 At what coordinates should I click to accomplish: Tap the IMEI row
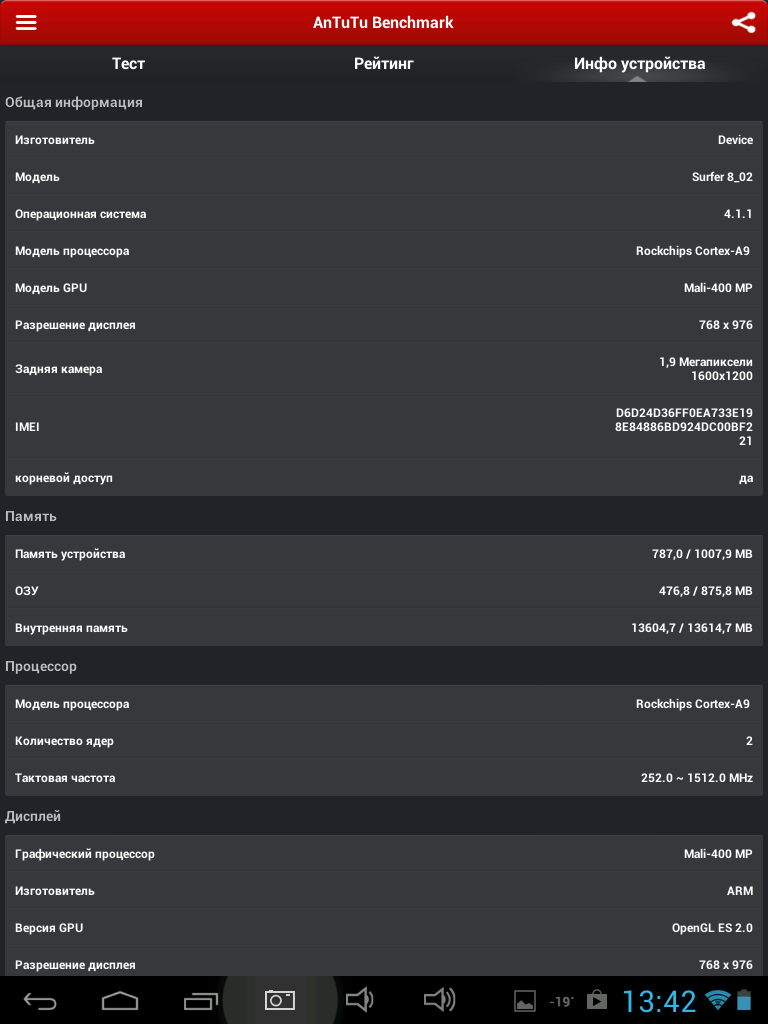[x=384, y=427]
